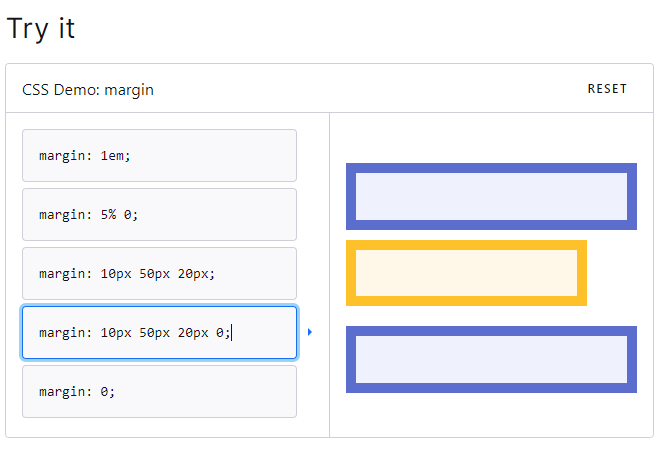Click the 'CSS Demo: margin' title
This screenshot has width=663, height=458.
[x=88, y=90]
